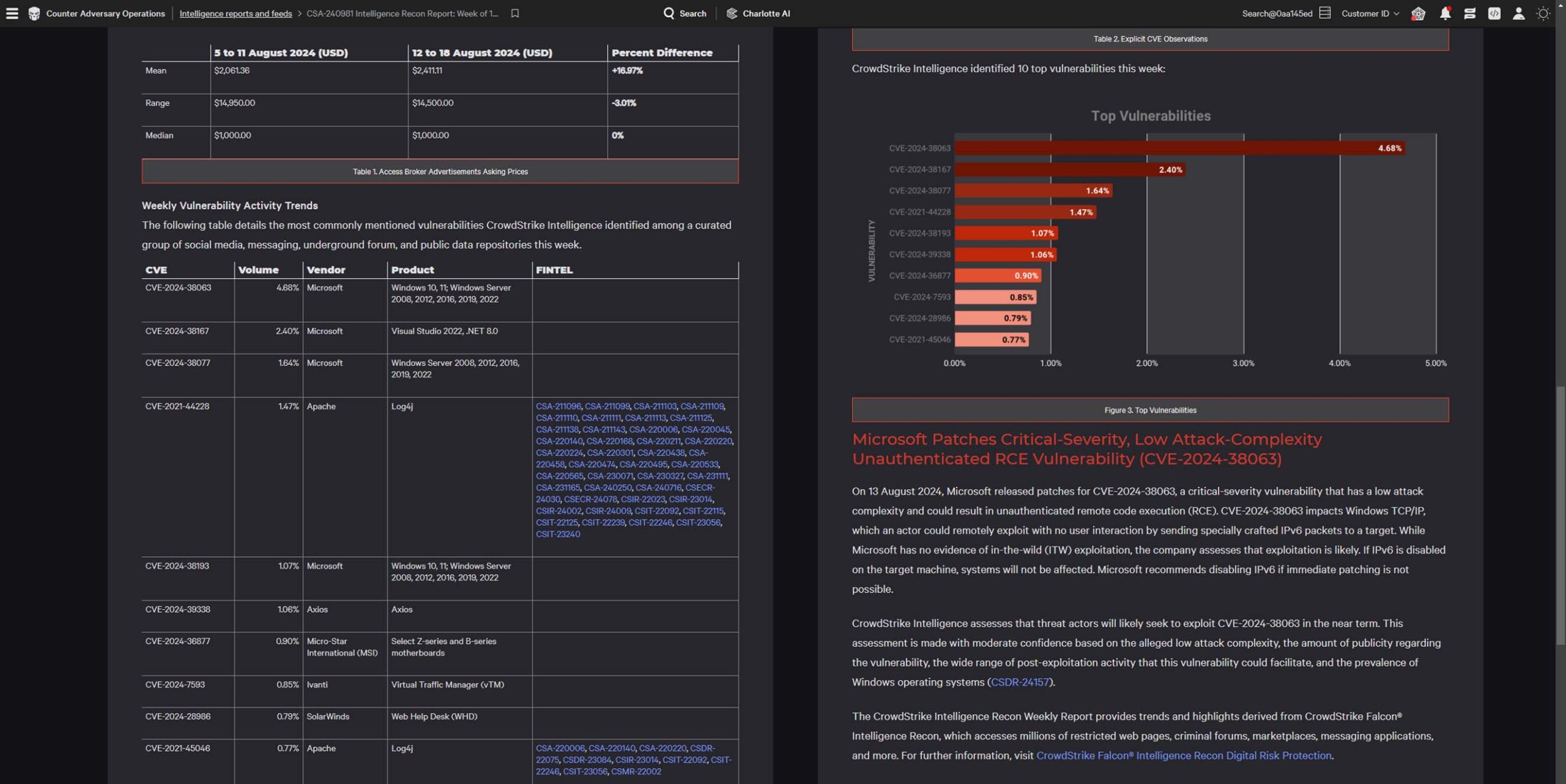
Task: Select the $14,950.00 range value
Action: point(234,103)
